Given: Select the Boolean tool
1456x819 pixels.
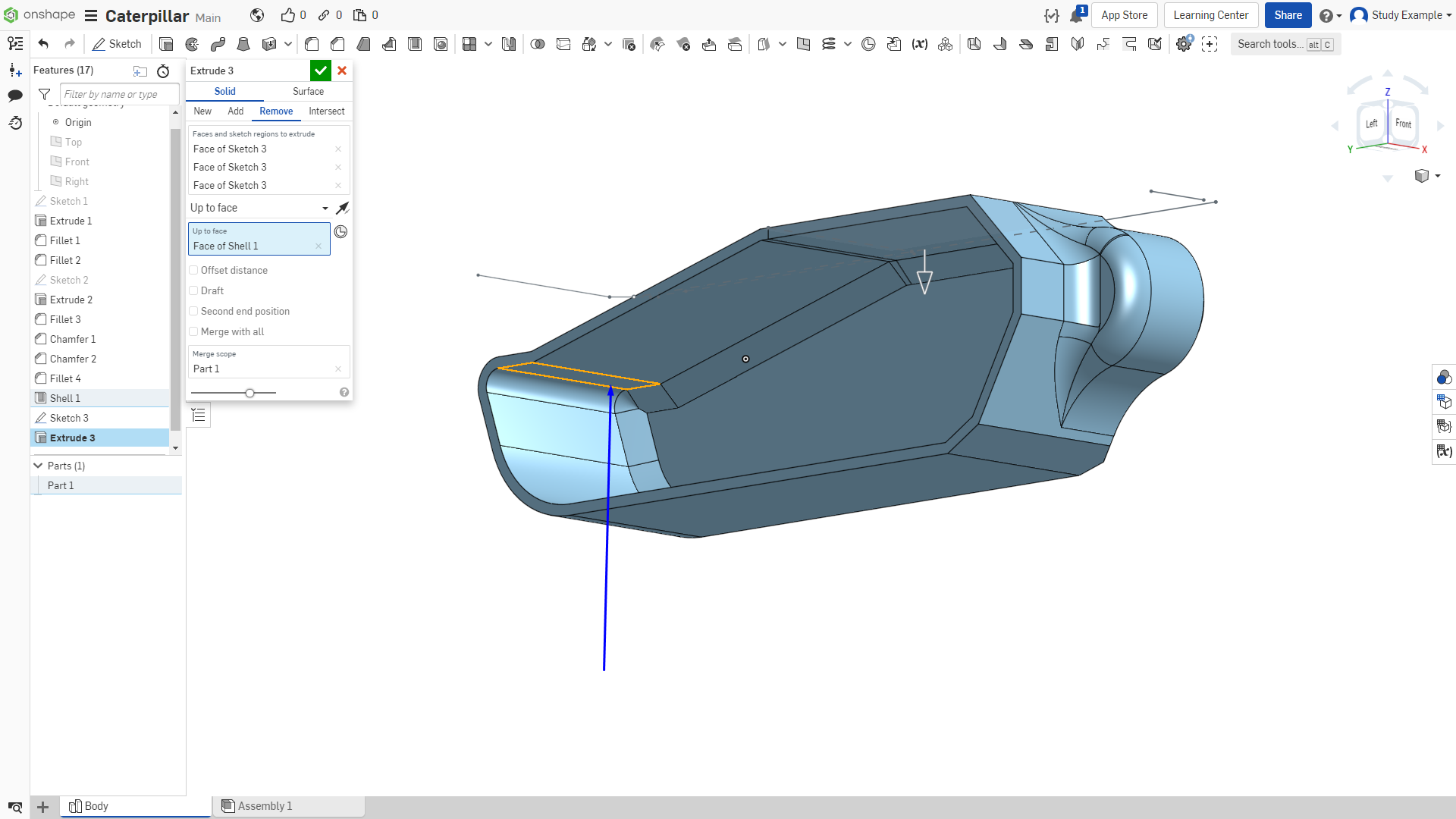Looking at the screenshot, I should click(x=538, y=44).
